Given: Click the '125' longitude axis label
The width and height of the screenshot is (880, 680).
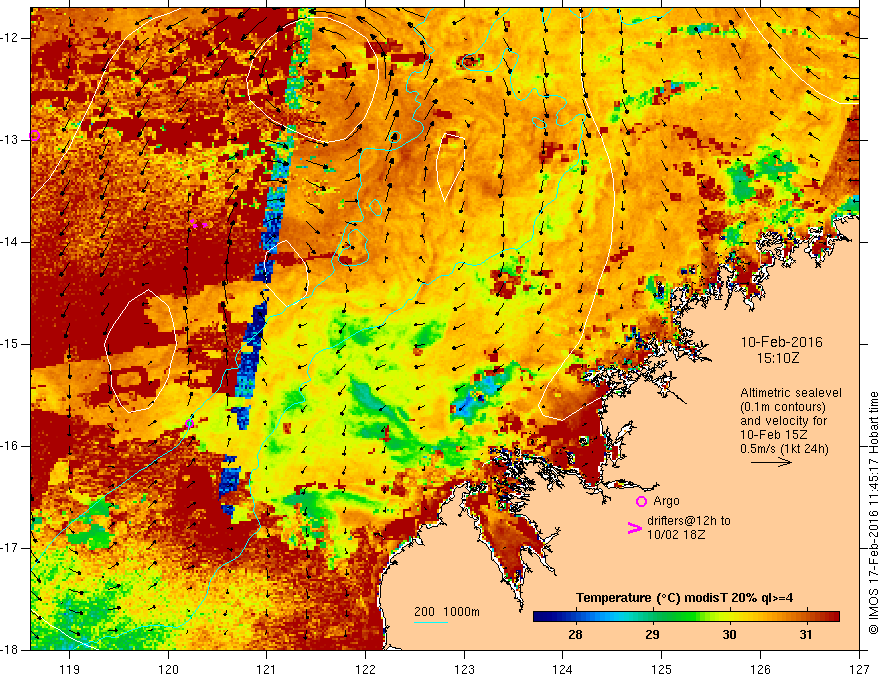Looking at the screenshot, I should (x=662, y=669).
